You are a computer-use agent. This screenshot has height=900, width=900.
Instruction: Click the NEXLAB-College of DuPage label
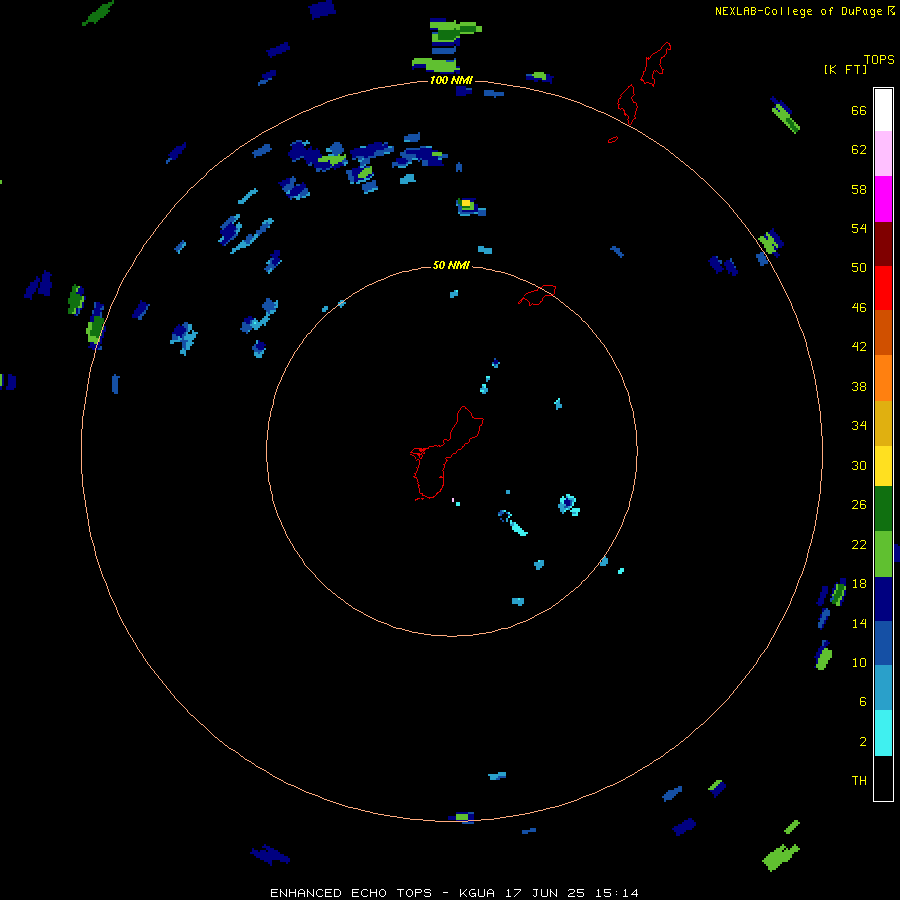point(799,11)
